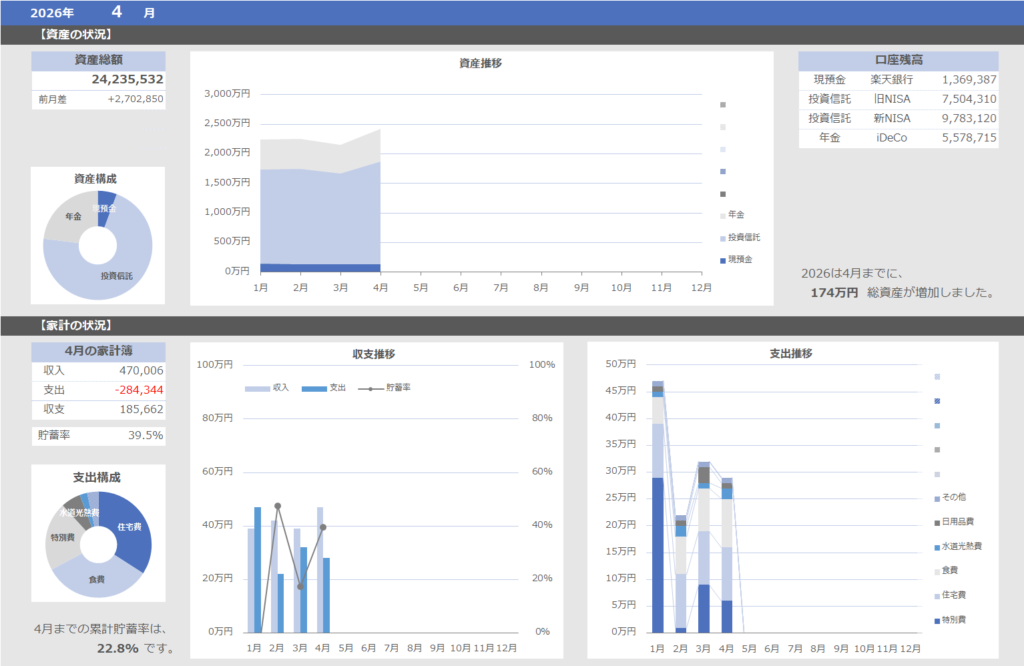This screenshot has width=1024, height=666.
Task: Select the +2,702,850 month difference value
Action: (136, 99)
